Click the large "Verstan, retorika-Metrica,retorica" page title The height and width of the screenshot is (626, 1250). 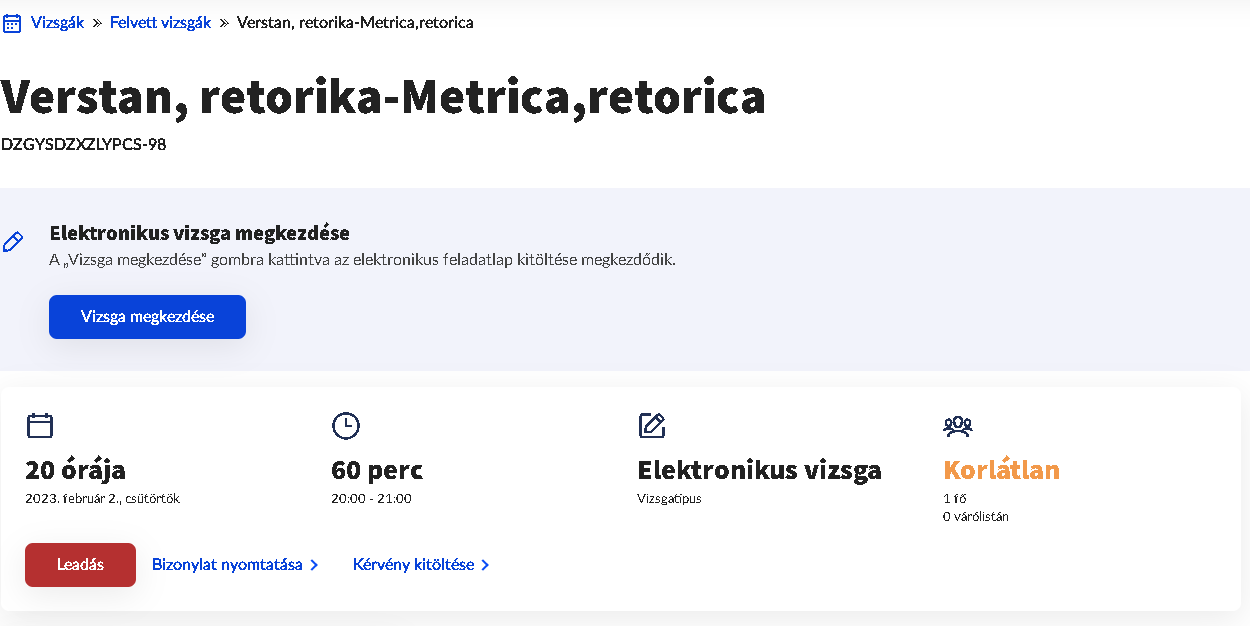click(383, 96)
